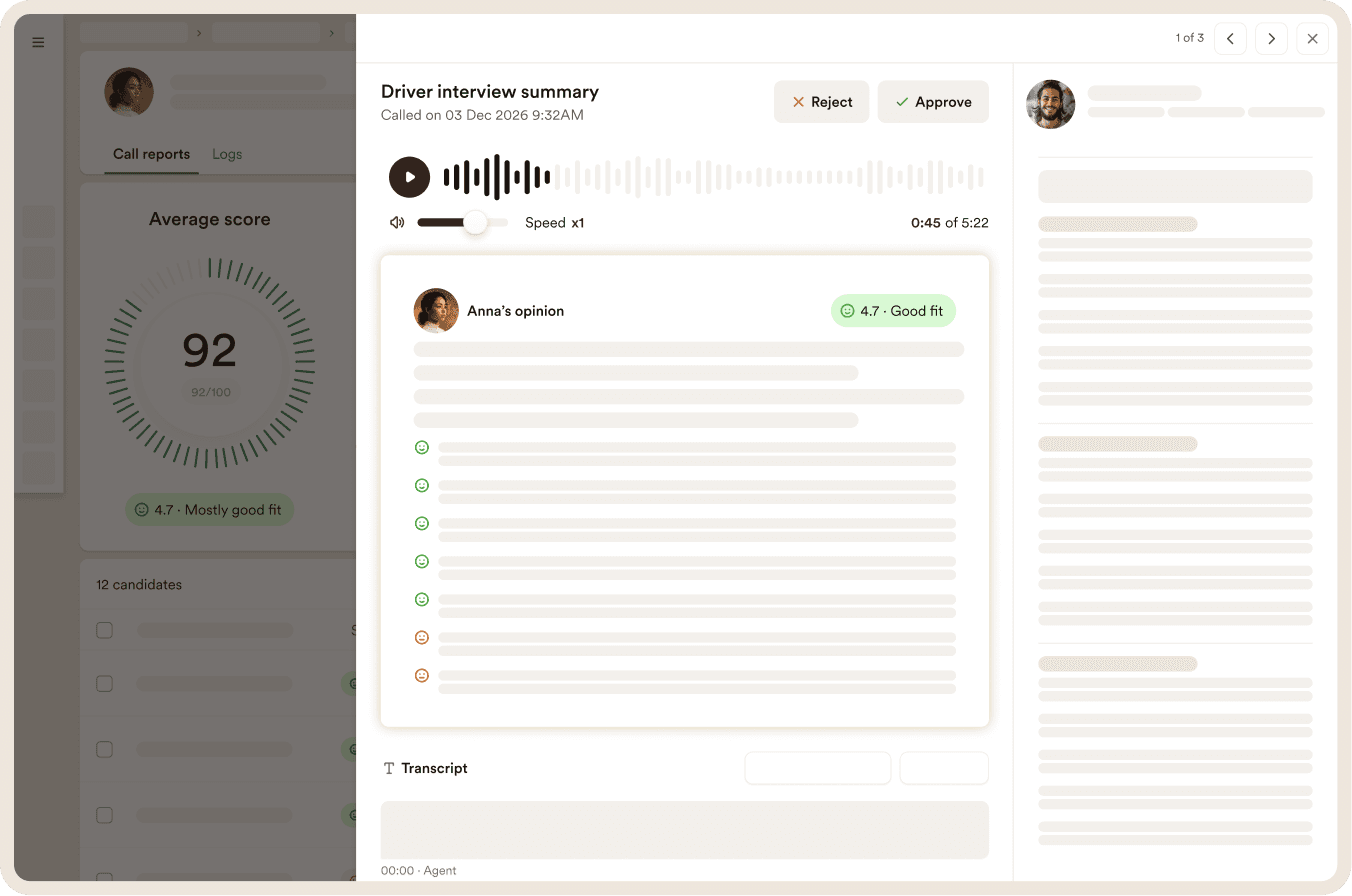Click the 4.7 · Mostly good fit badge

(x=210, y=510)
